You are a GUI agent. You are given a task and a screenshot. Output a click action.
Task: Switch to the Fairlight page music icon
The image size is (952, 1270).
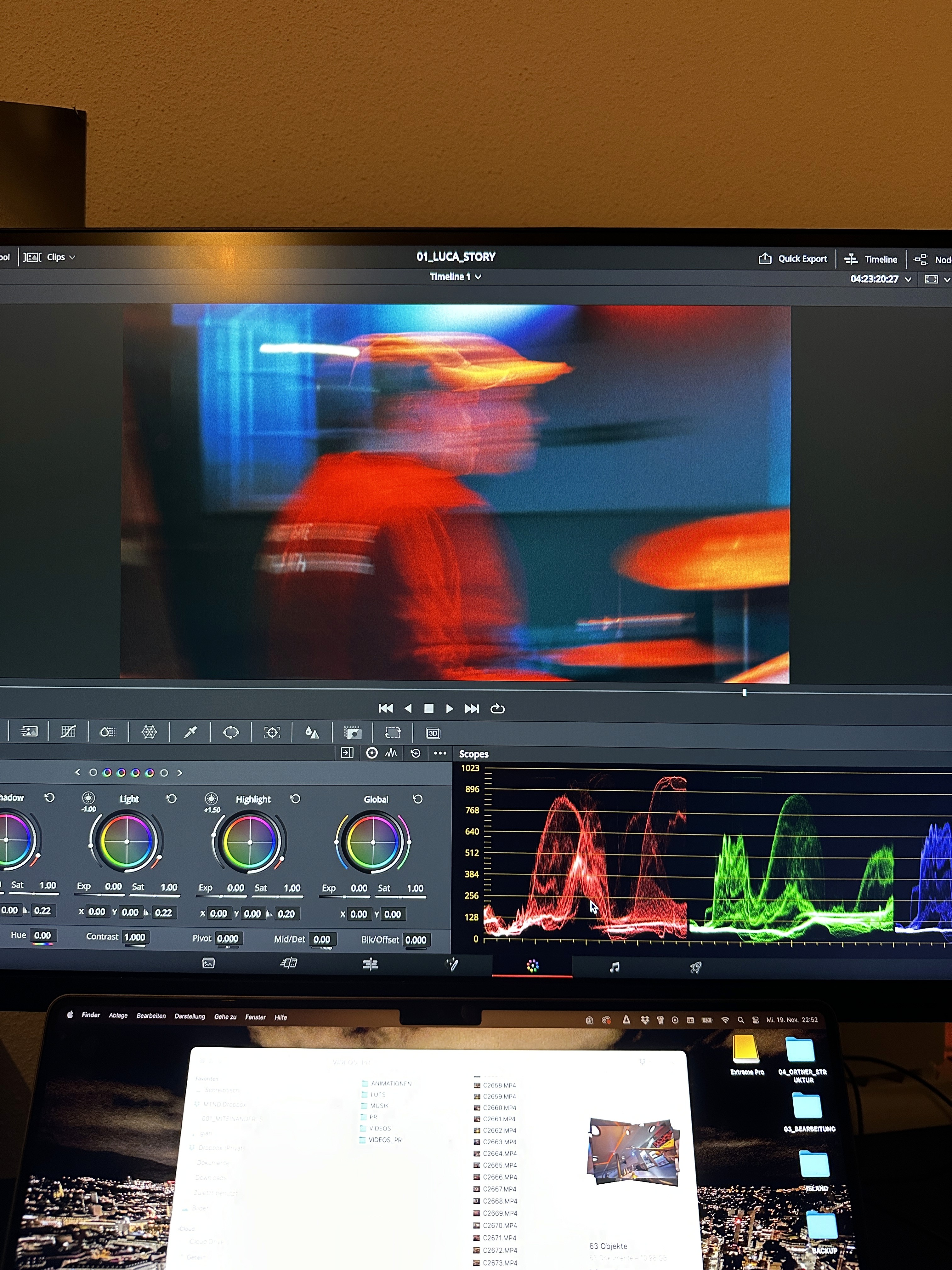pyautogui.click(x=614, y=967)
